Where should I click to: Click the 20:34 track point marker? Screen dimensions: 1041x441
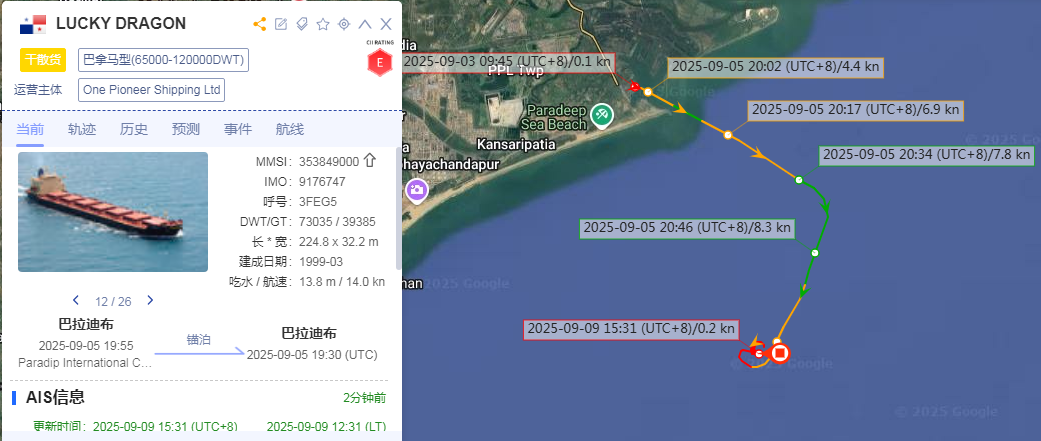coord(799,180)
